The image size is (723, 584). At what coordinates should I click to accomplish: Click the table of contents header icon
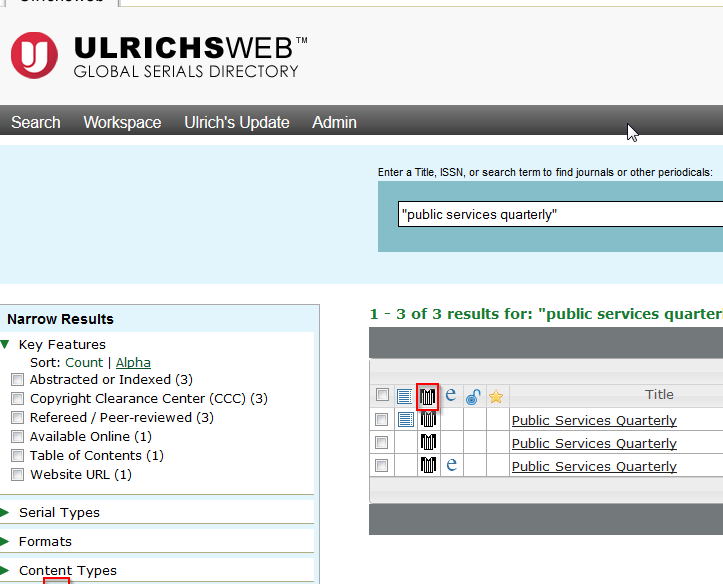404,396
